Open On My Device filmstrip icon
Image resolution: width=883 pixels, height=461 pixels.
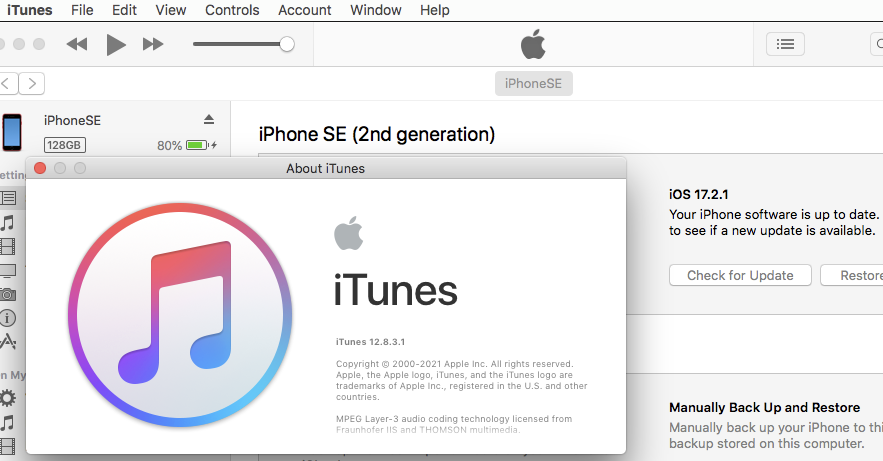7,446
